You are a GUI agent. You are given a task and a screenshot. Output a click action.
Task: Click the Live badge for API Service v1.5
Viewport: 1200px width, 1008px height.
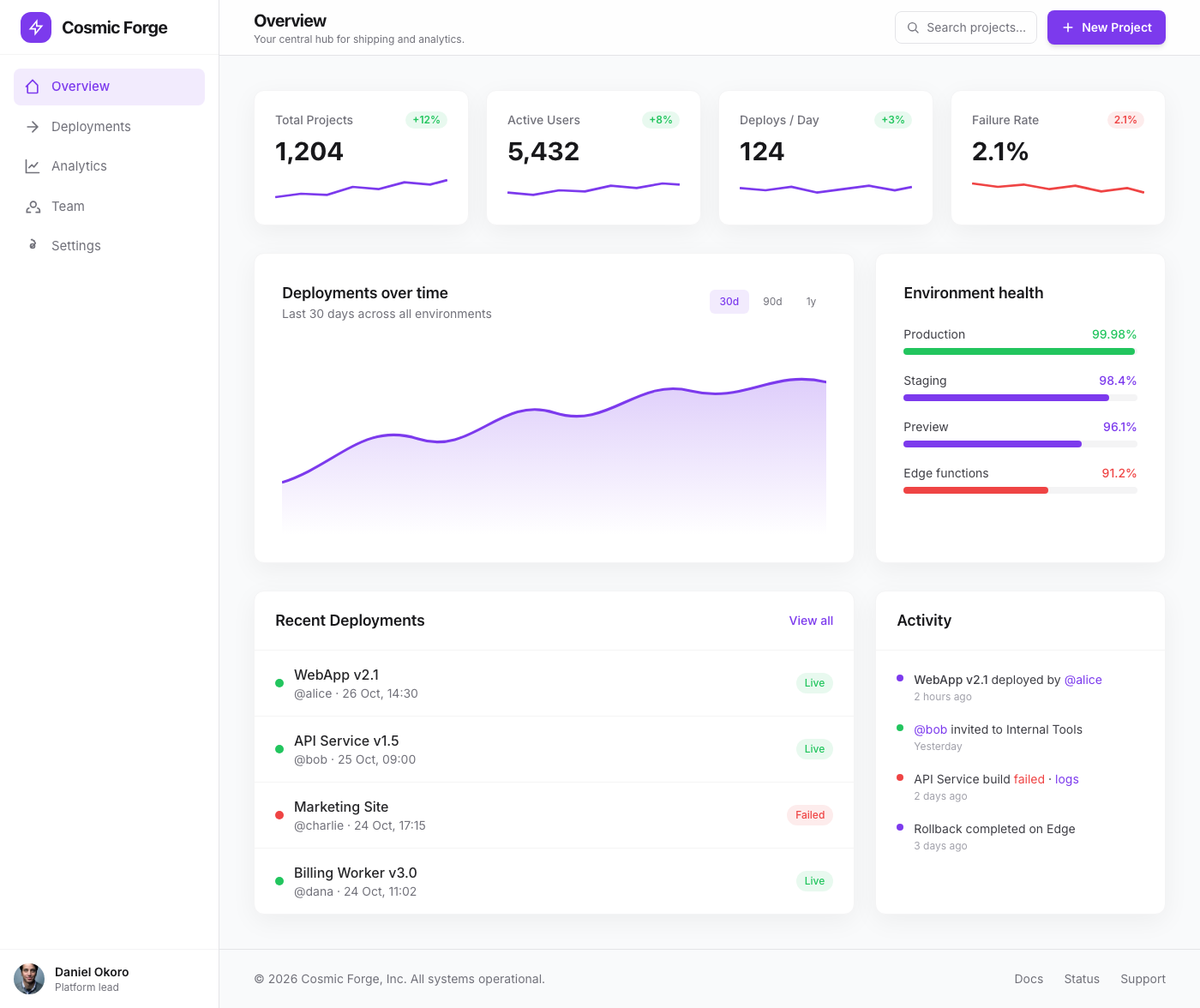click(x=814, y=749)
